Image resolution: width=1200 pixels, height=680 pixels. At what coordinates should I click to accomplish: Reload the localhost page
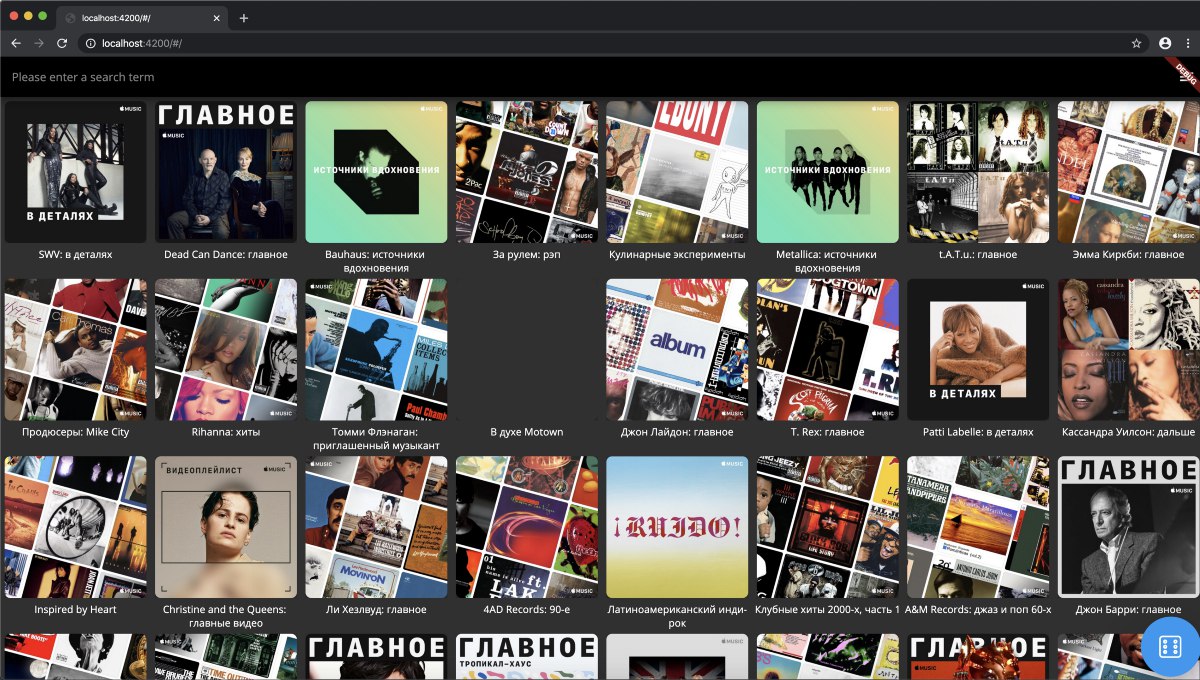tap(62, 44)
